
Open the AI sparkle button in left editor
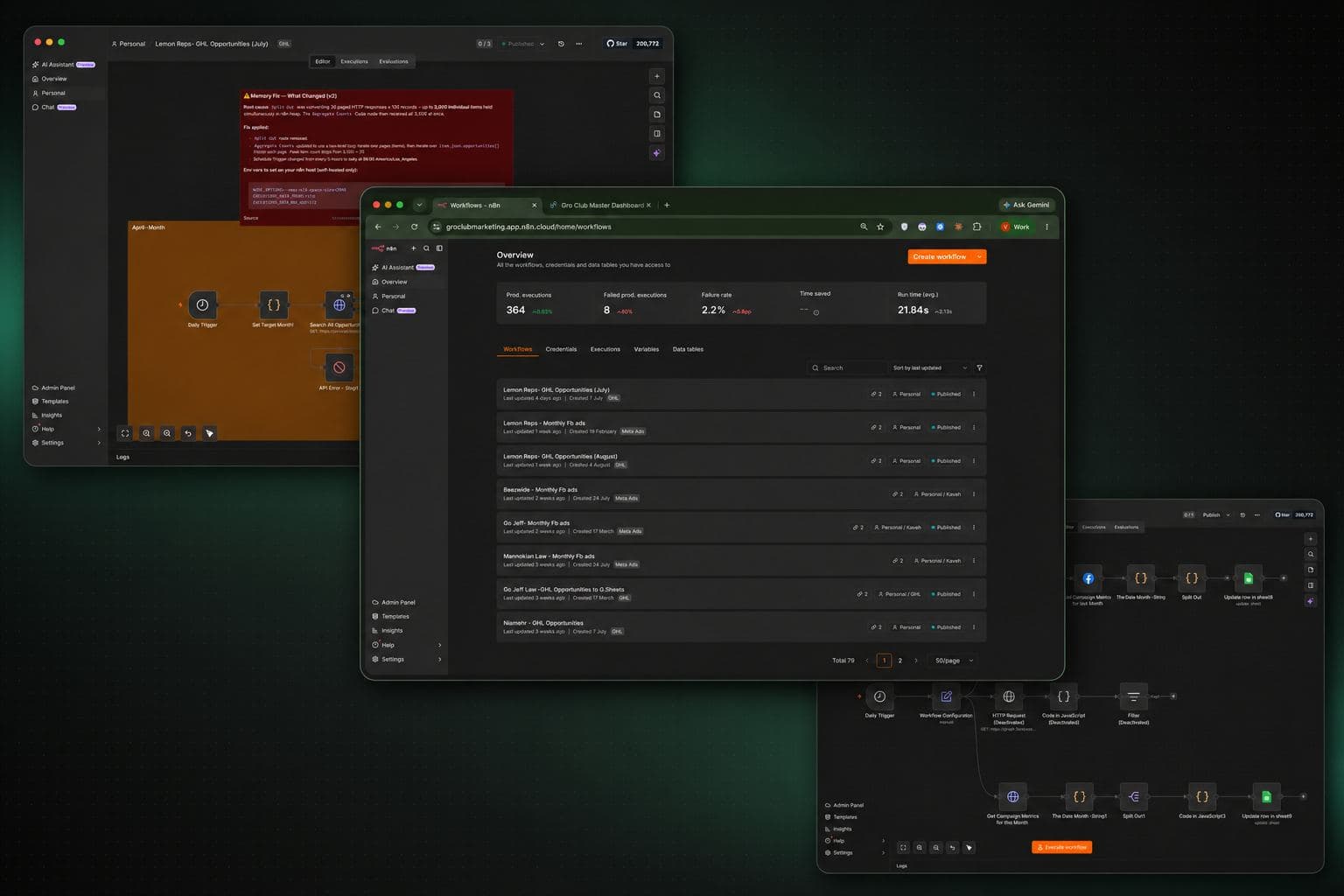(657, 153)
